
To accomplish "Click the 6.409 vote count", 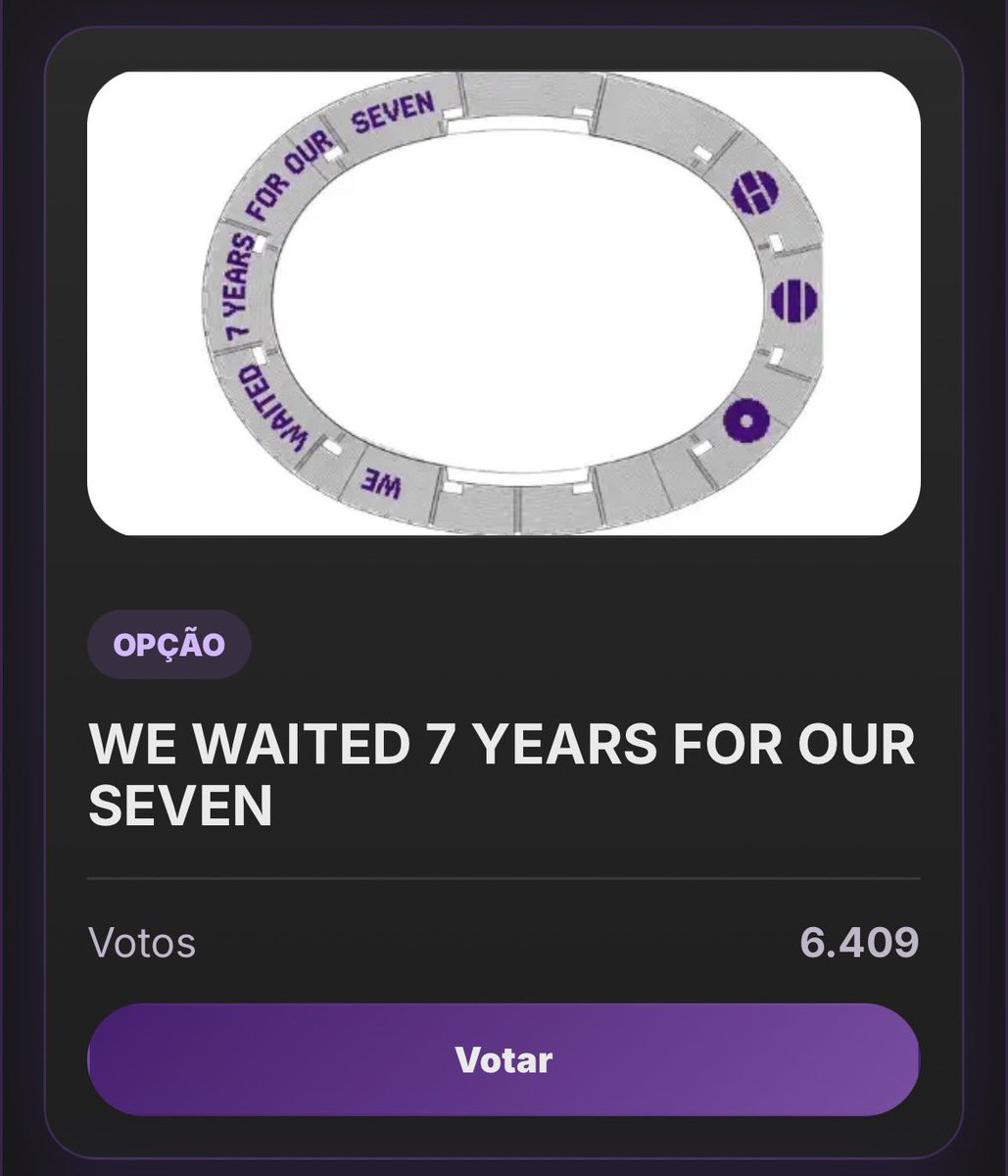I will coord(859,943).
